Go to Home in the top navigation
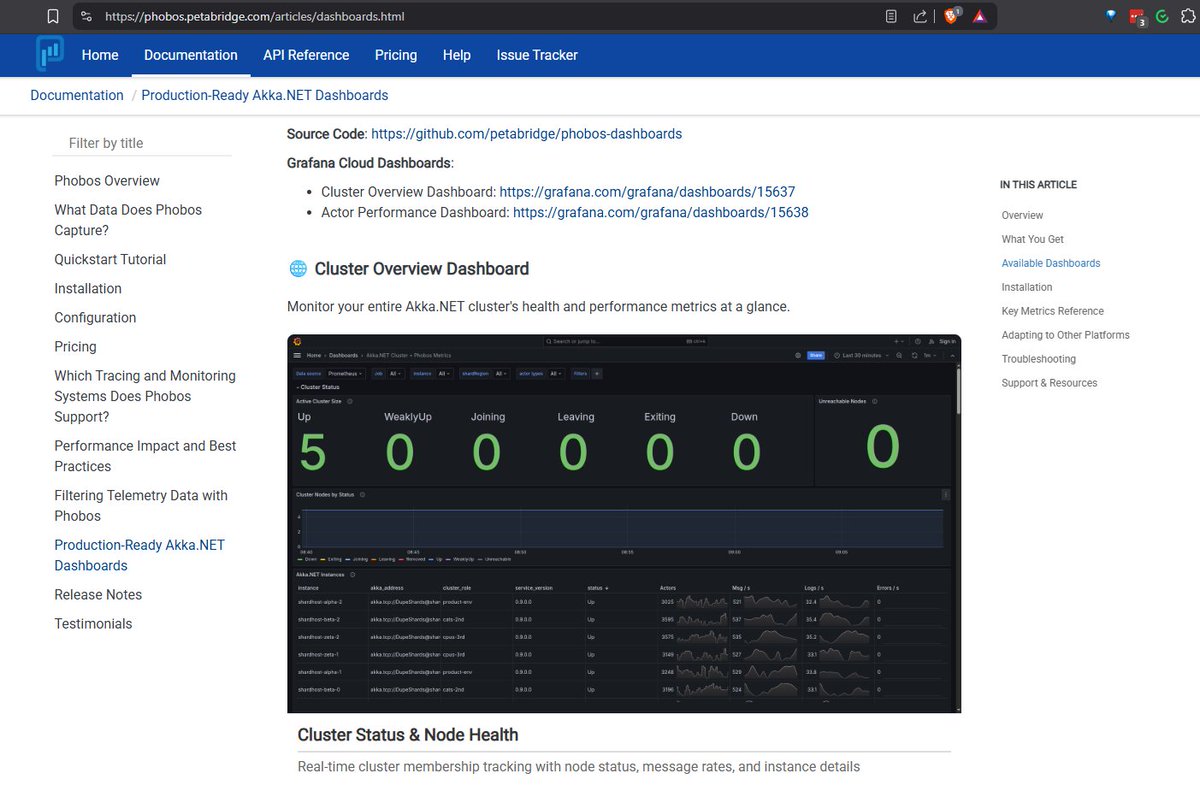This screenshot has width=1200, height=797. pos(100,55)
